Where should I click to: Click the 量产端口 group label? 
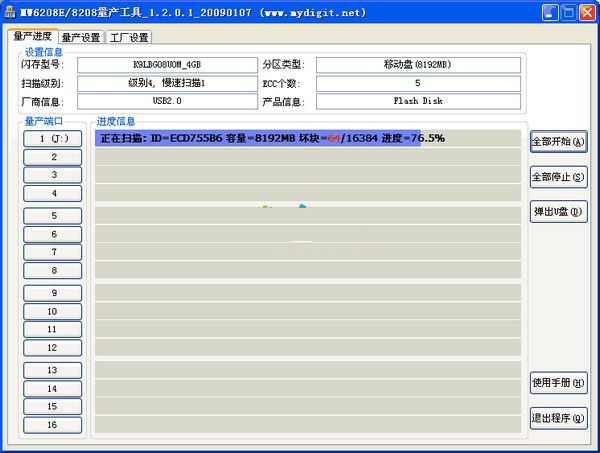click(x=44, y=121)
